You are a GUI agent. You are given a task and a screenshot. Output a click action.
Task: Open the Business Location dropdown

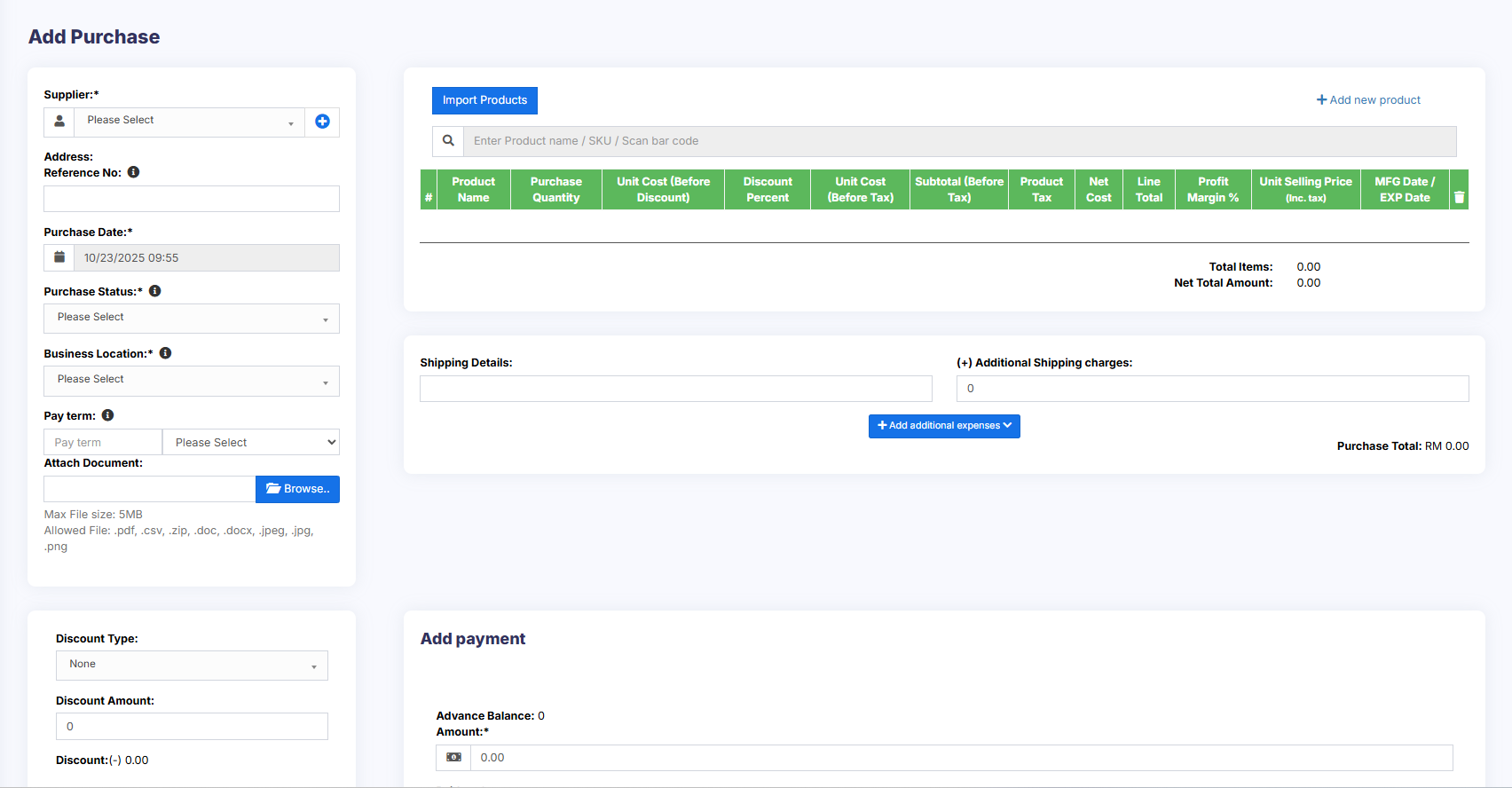191,381
